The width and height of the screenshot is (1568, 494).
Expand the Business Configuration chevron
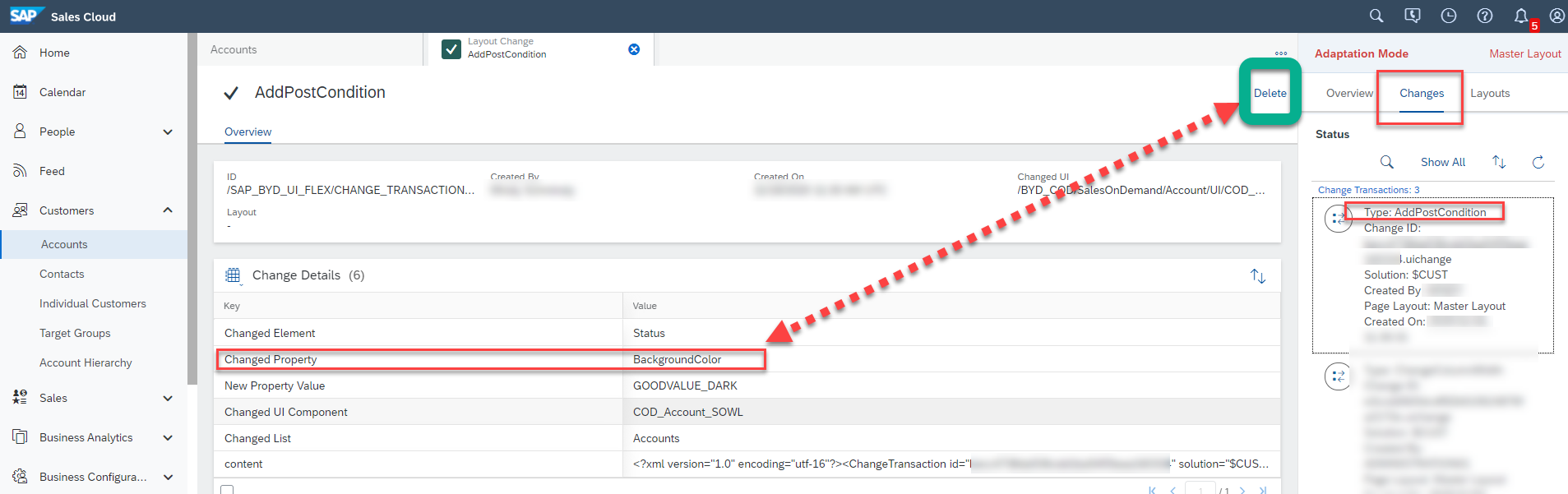[x=168, y=477]
